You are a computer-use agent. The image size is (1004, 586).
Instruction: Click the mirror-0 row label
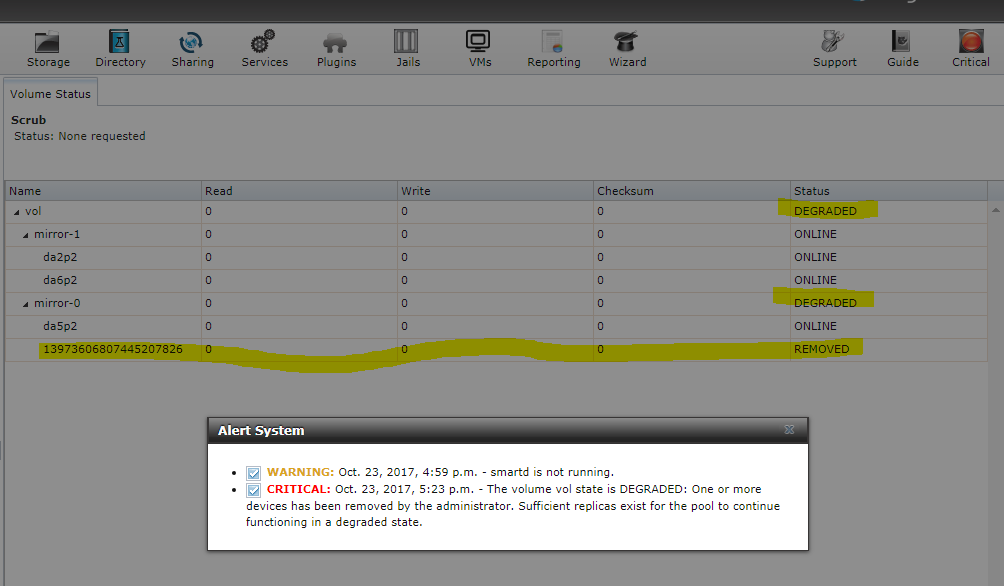pyautogui.click(x=57, y=304)
